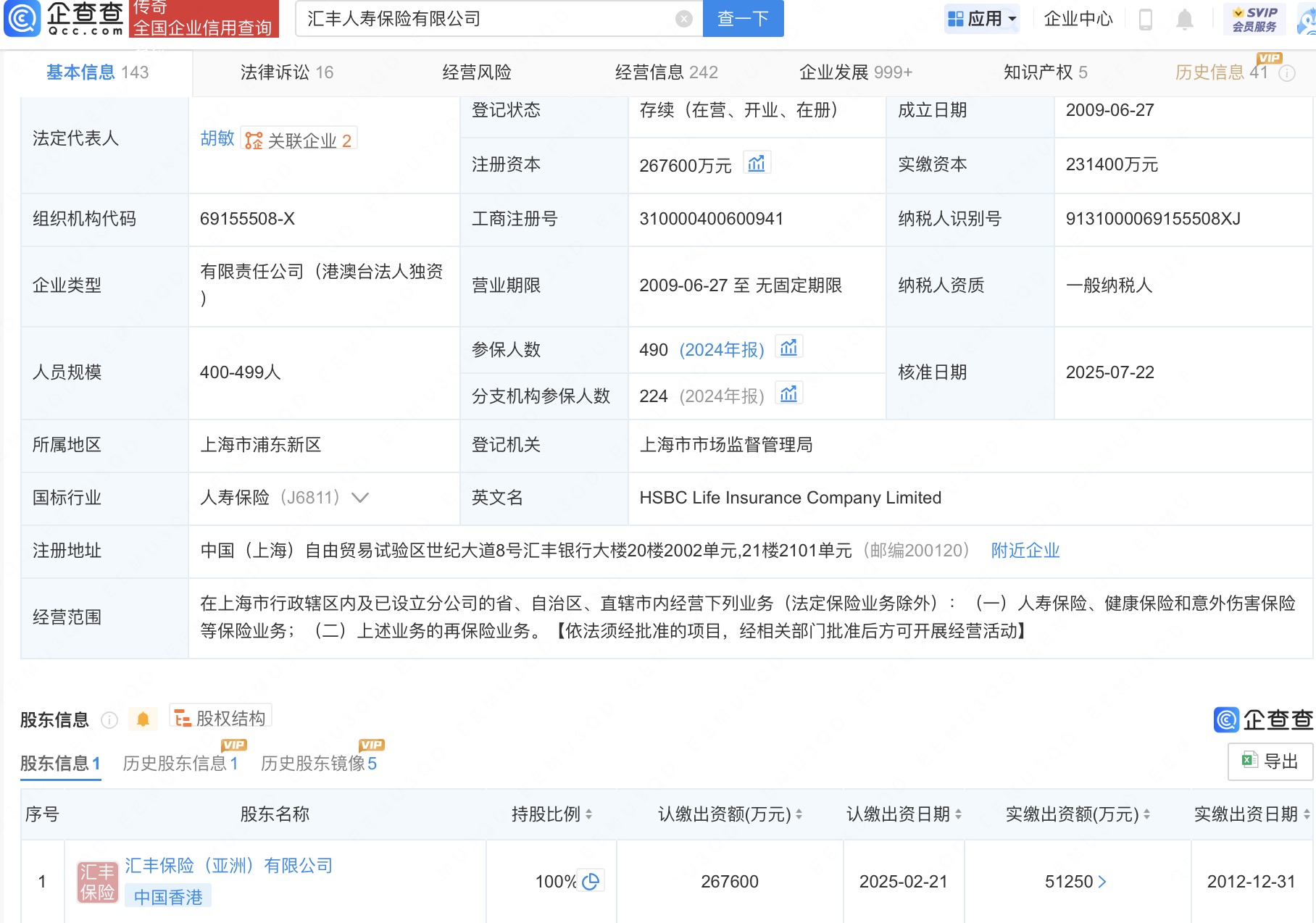Sort by 认缴出资额(万元) column
The width and height of the screenshot is (1316, 923).
click(x=799, y=814)
